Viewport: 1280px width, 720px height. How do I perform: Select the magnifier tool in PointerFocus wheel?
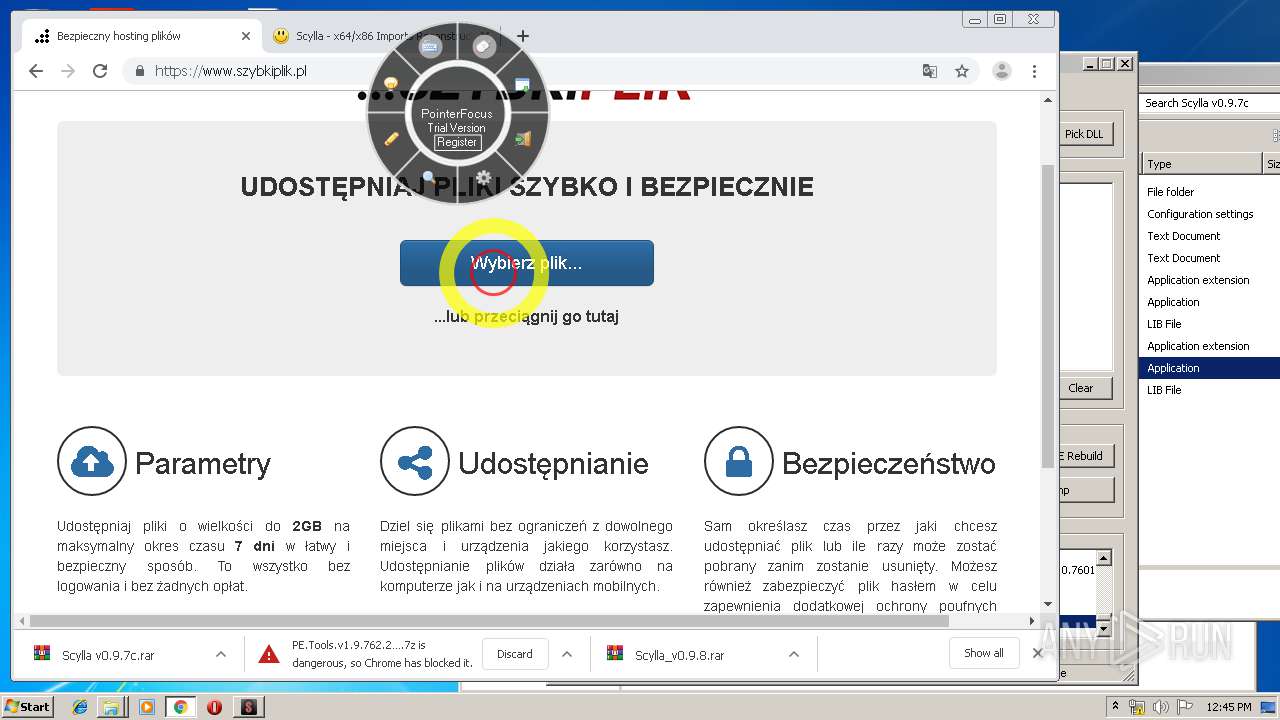(x=428, y=177)
